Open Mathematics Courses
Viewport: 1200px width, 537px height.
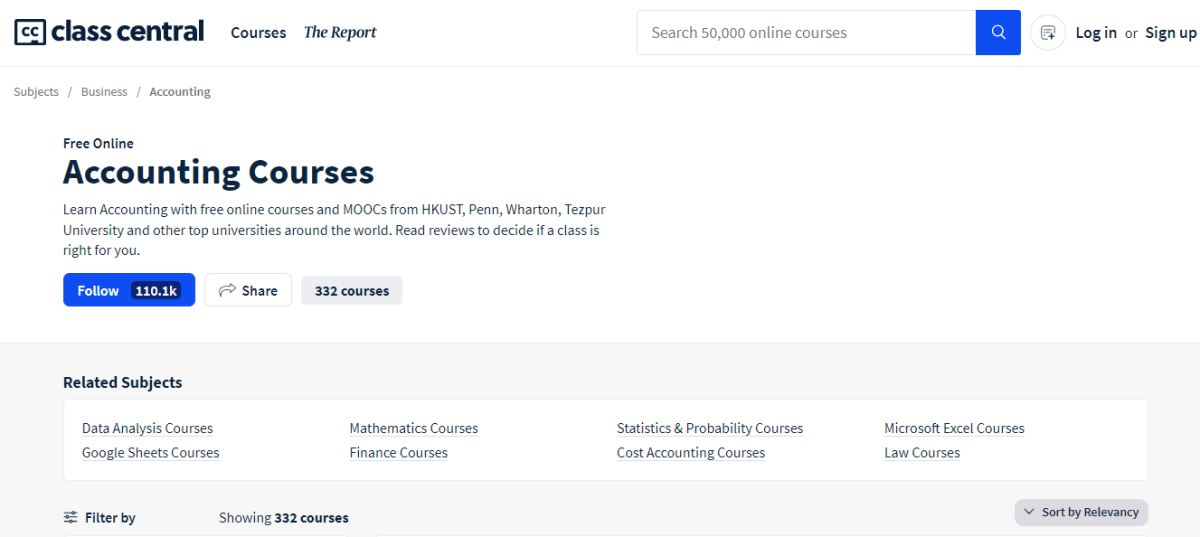[x=414, y=428]
